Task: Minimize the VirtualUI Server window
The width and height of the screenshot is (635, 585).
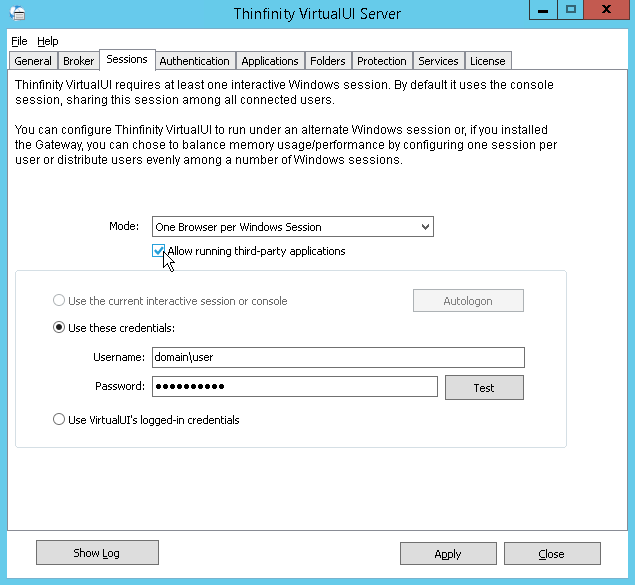Action: point(542,10)
